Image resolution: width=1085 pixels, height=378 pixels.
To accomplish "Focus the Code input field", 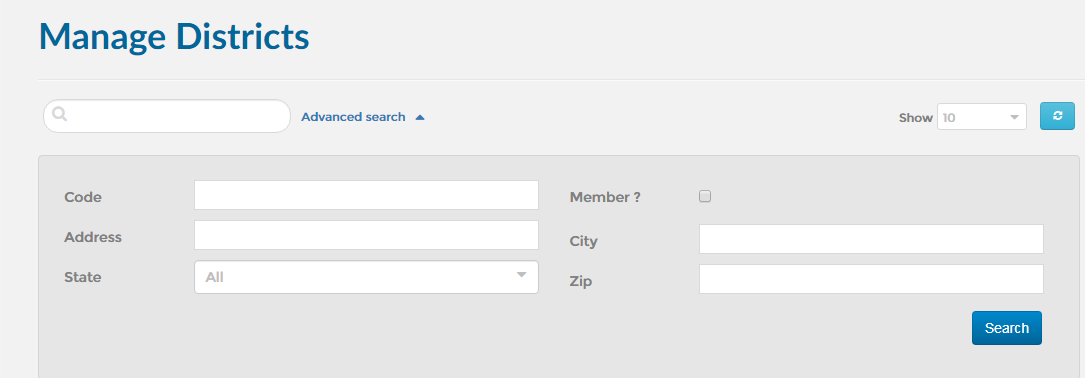I will tap(366, 195).
